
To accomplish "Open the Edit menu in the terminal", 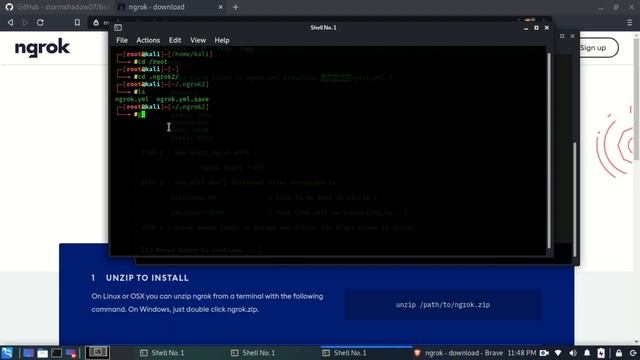I will [175, 40].
